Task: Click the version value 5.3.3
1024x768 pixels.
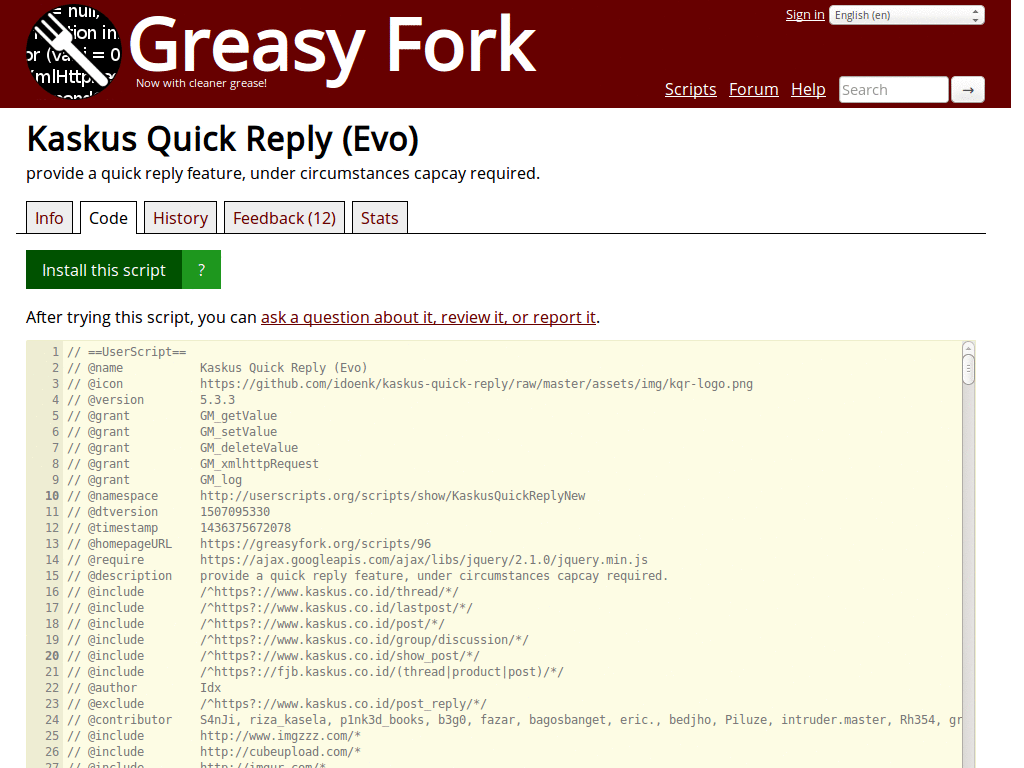Action: click(x=217, y=400)
